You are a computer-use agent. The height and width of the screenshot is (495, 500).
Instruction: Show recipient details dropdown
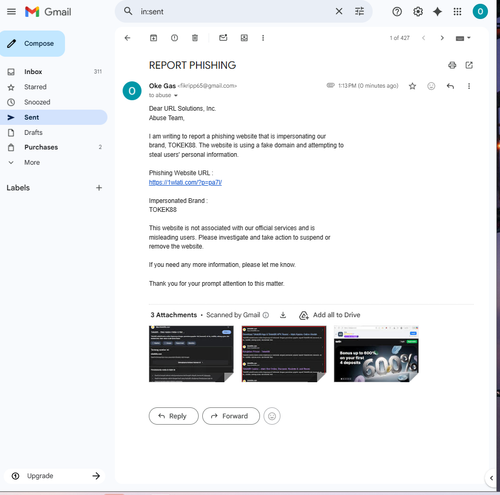[176, 96]
